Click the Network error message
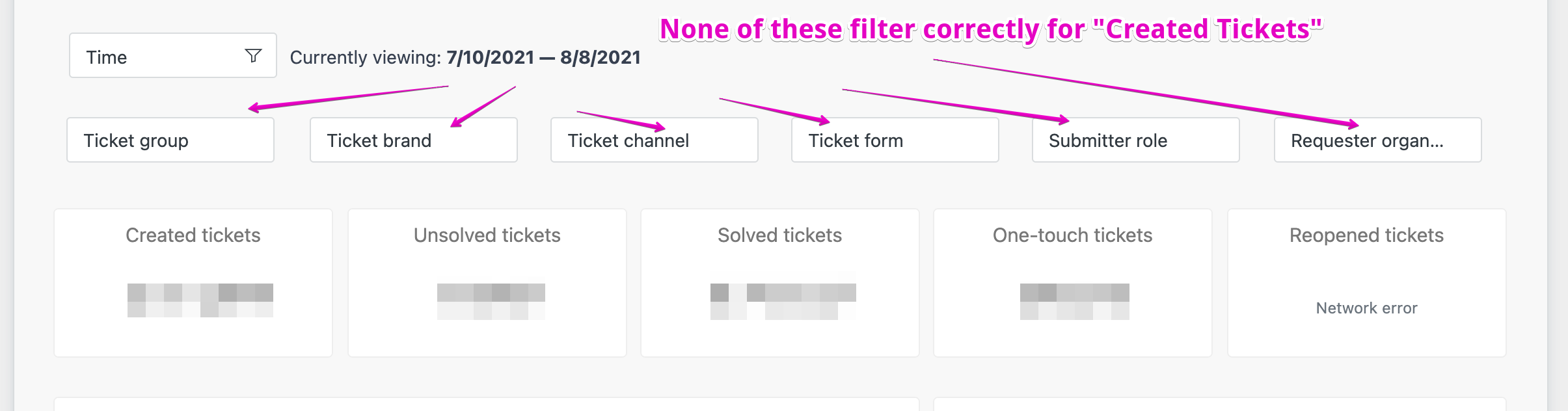Screen dimensions: 1568x411 point(1366,308)
